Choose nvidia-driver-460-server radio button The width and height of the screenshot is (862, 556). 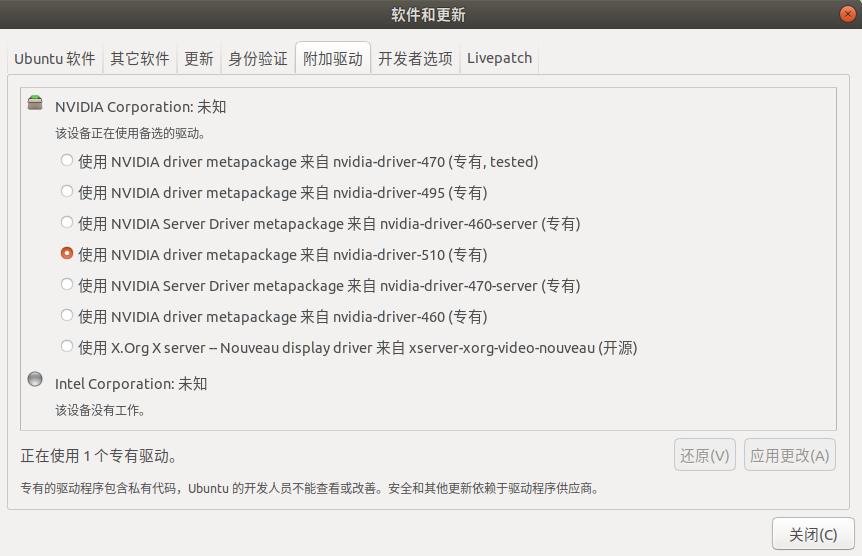click(67, 222)
